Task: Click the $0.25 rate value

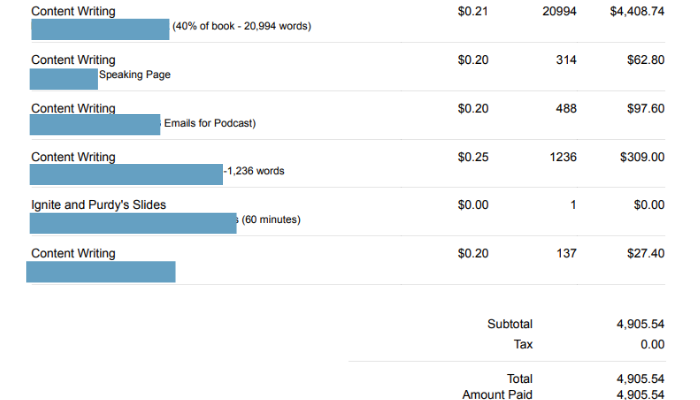Action: tap(473, 157)
